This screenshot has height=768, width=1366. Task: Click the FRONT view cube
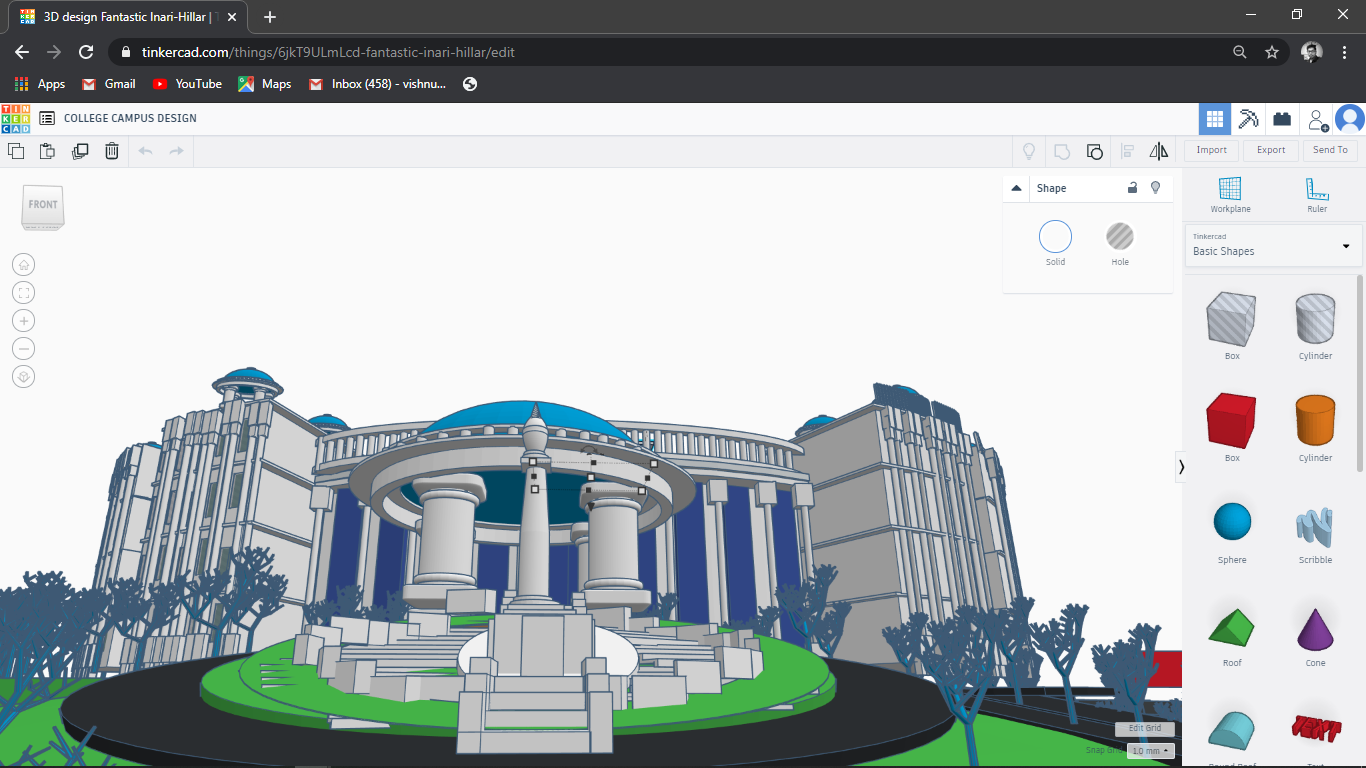[43, 207]
